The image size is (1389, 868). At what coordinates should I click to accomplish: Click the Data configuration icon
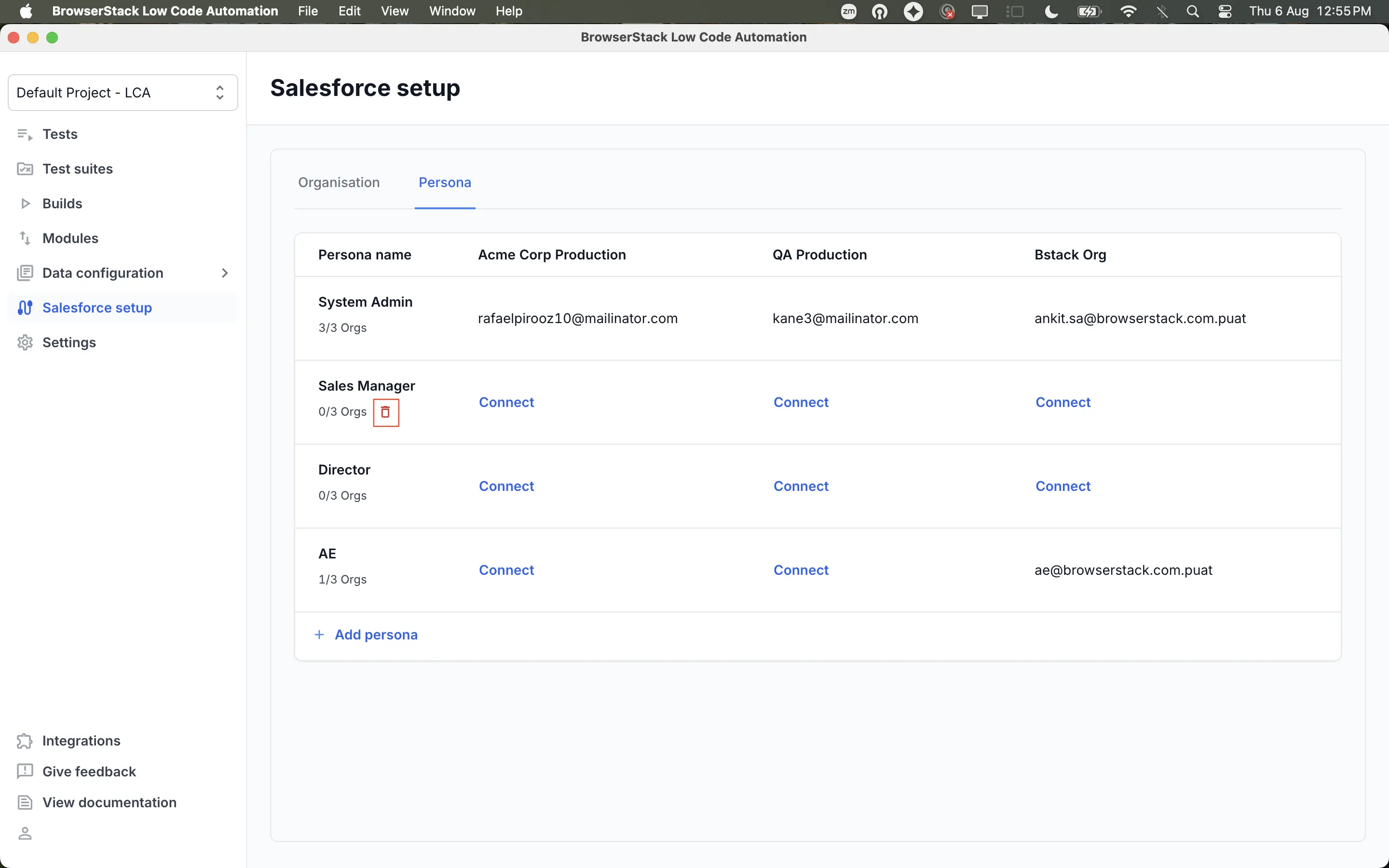pyautogui.click(x=25, y=272)
